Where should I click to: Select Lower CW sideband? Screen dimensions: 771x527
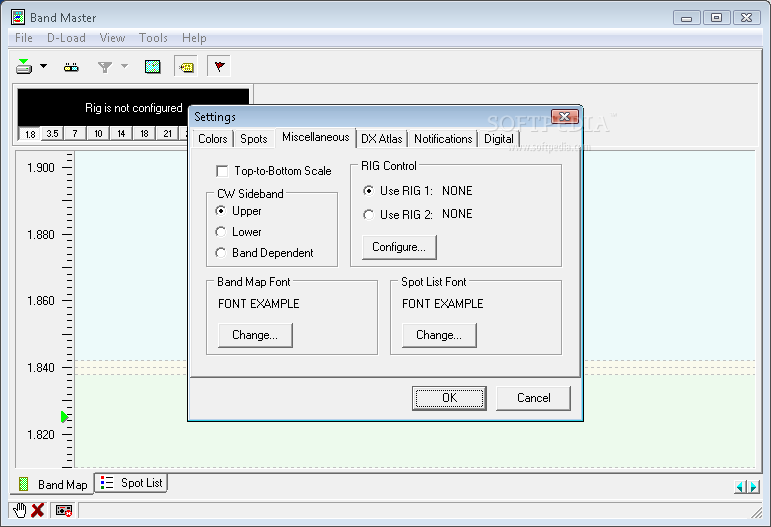click(x=221, y=232)
